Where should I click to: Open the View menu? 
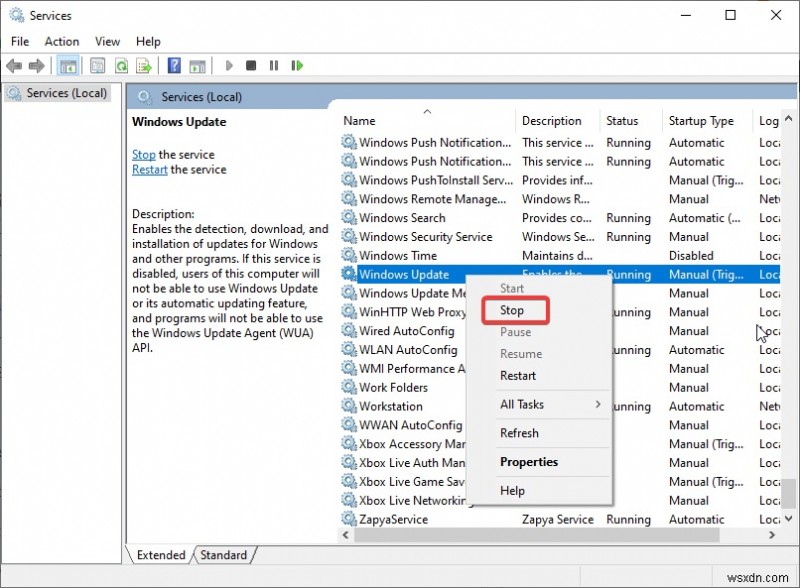coord(107,41)
